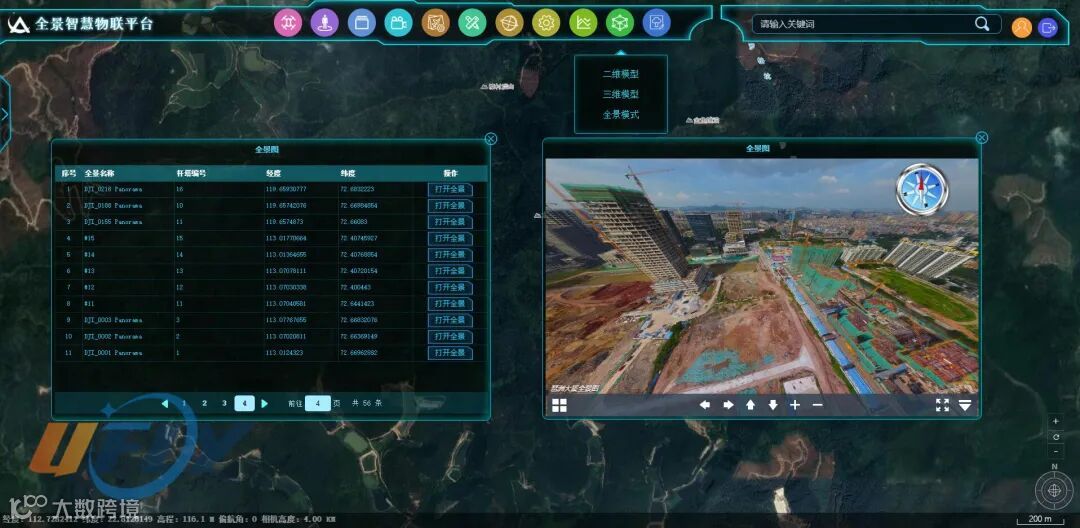Zoom out the map with minus button
This screenshot has width=1080, height=528.
1056,452
